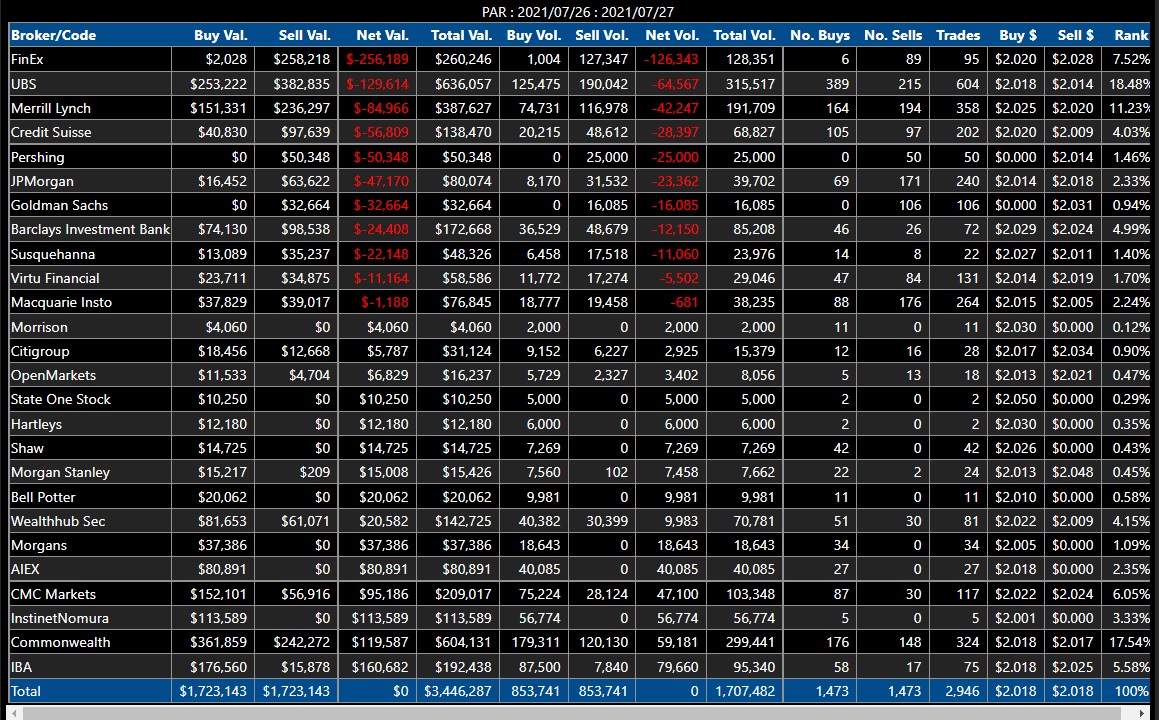The height and width of the screenshot is (720, 1159).
Task: Select the State One Stock broker name
Action: 61,399
